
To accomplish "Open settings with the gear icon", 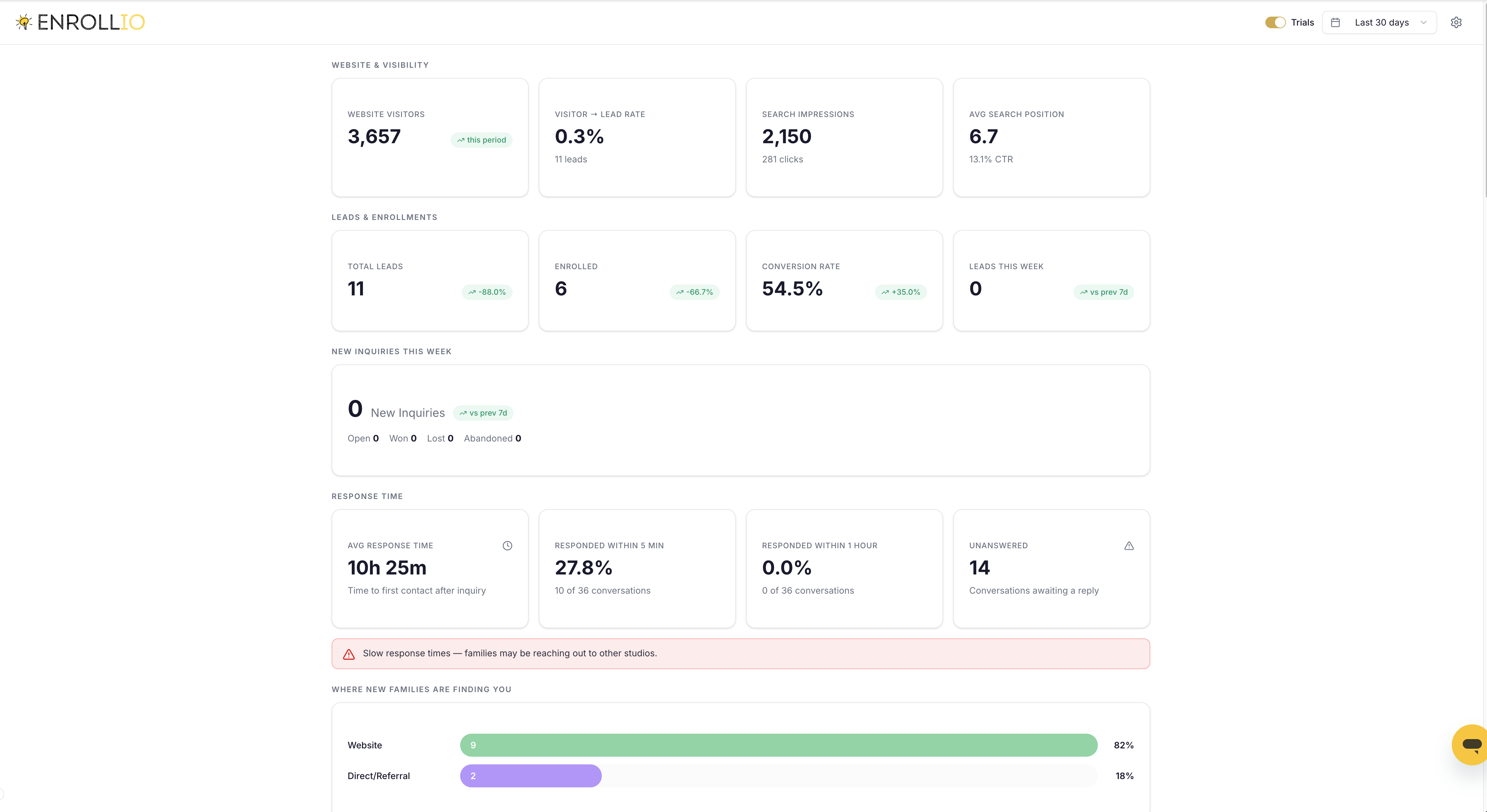I will [x=1456, y=22].
